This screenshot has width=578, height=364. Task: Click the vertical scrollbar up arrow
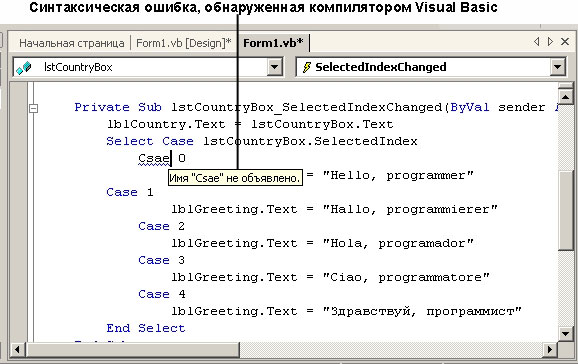565,97
